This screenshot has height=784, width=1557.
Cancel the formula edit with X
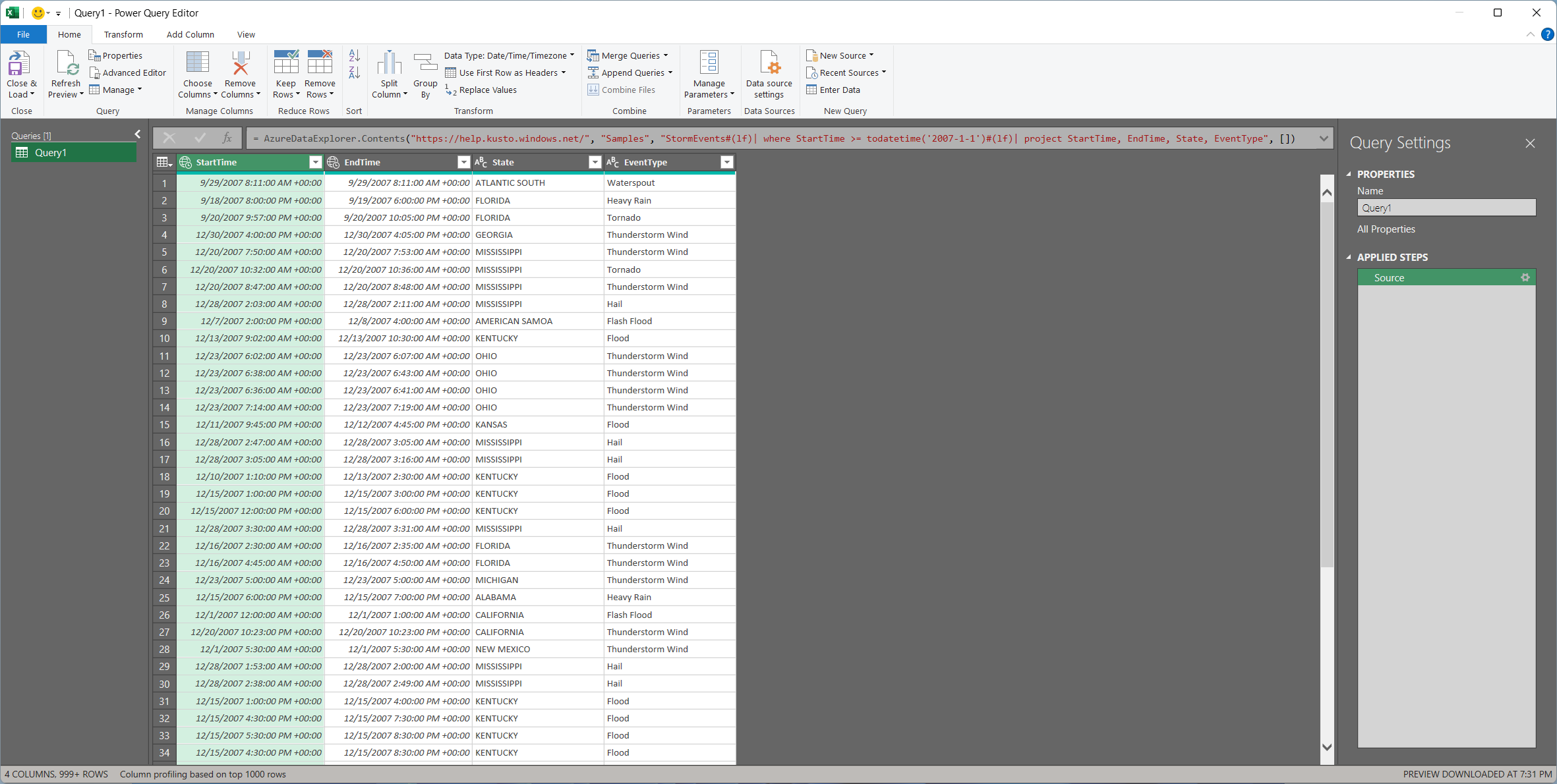point(169,138)
